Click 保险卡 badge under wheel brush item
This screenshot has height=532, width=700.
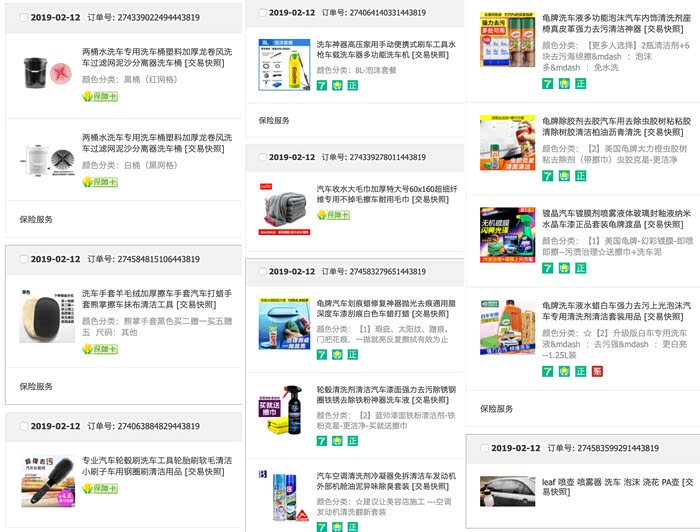[100, 488]
